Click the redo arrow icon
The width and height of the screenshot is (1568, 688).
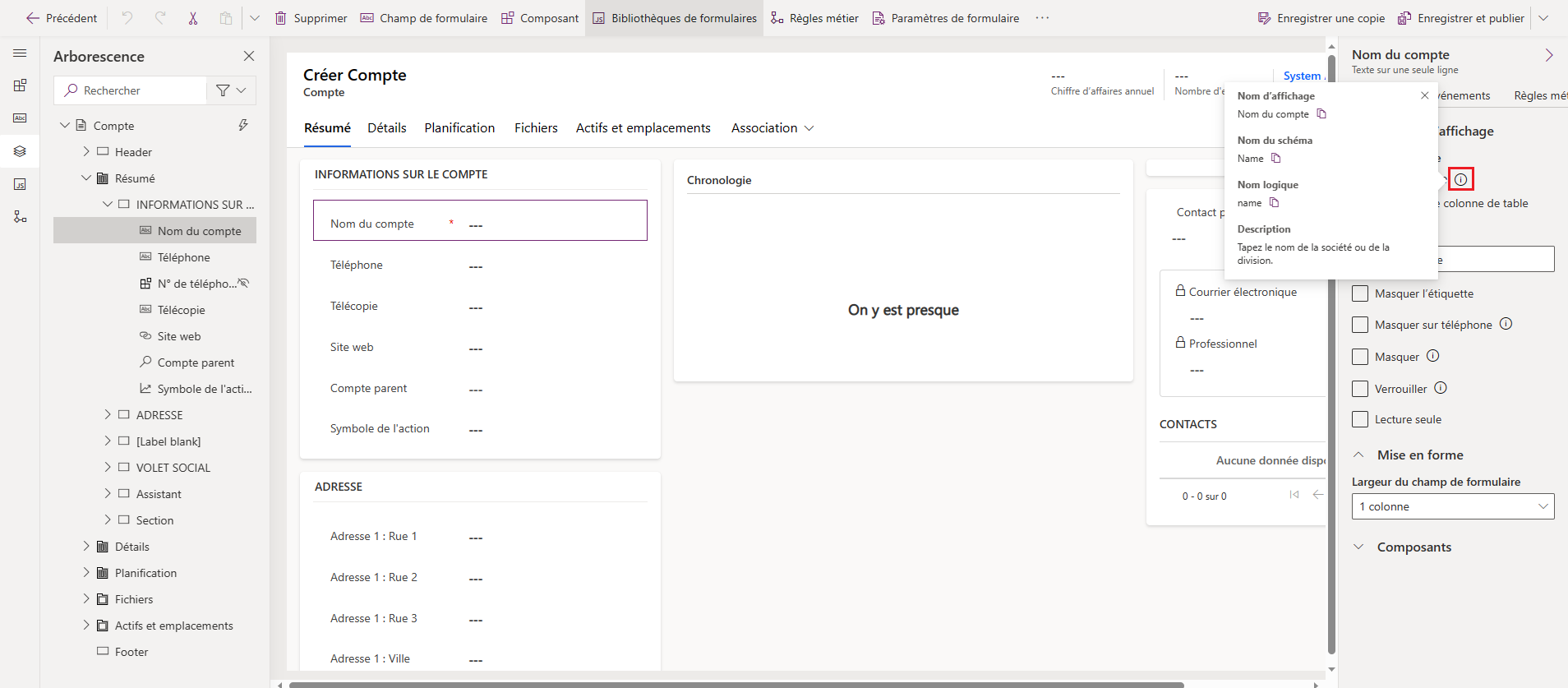(x=159, y=18)
